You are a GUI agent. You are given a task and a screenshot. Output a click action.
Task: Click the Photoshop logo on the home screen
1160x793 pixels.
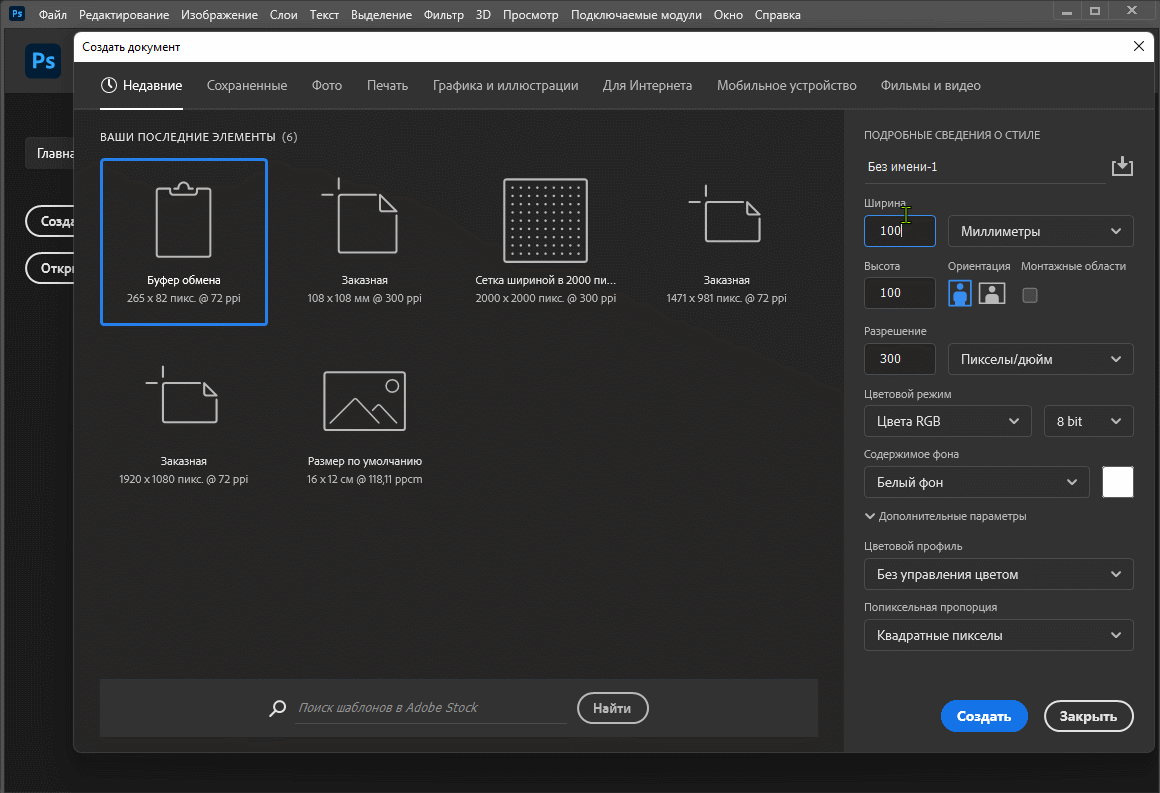click(x=43, y=61)
